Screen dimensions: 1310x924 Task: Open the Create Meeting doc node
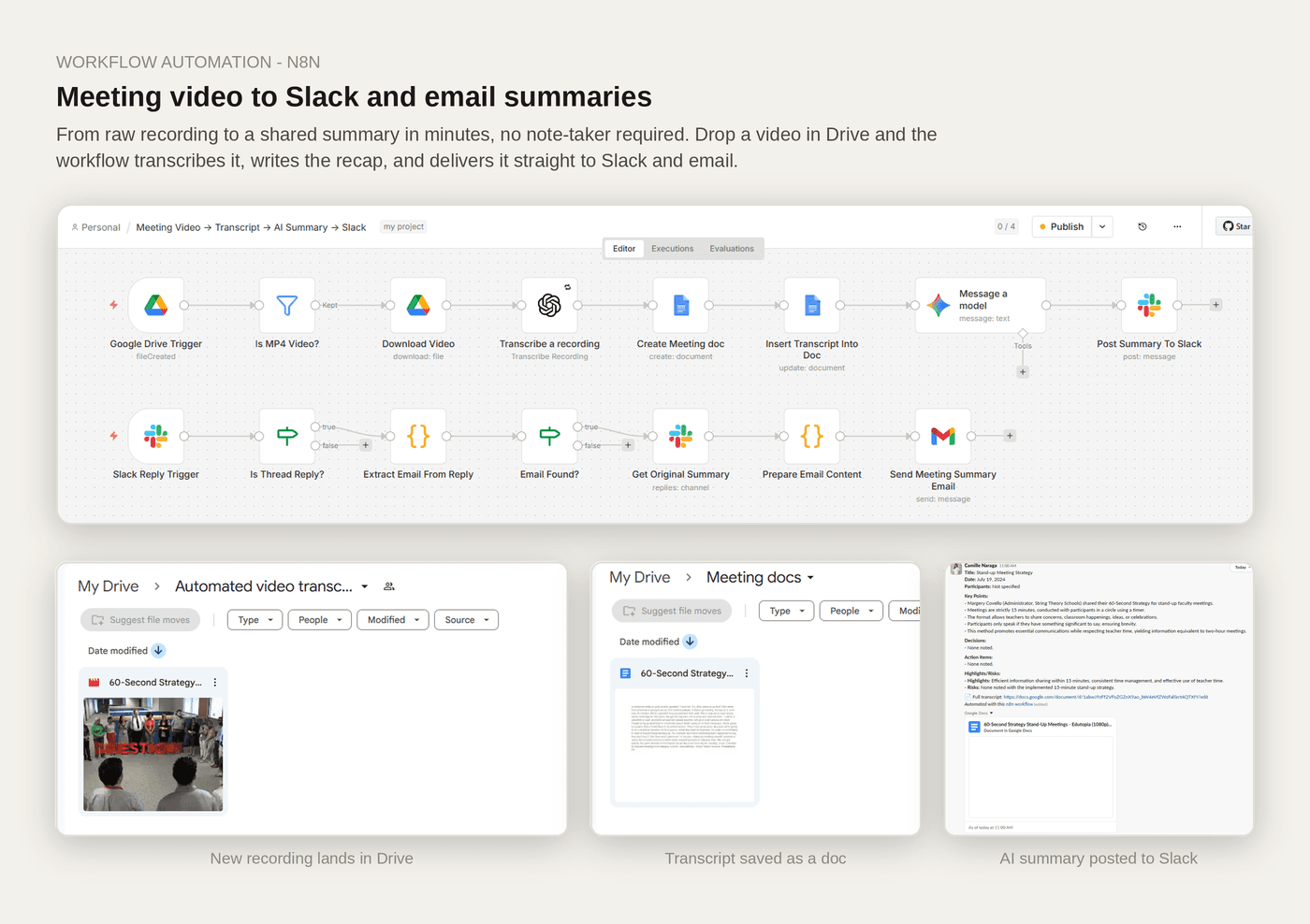click(x=680, y=305)
